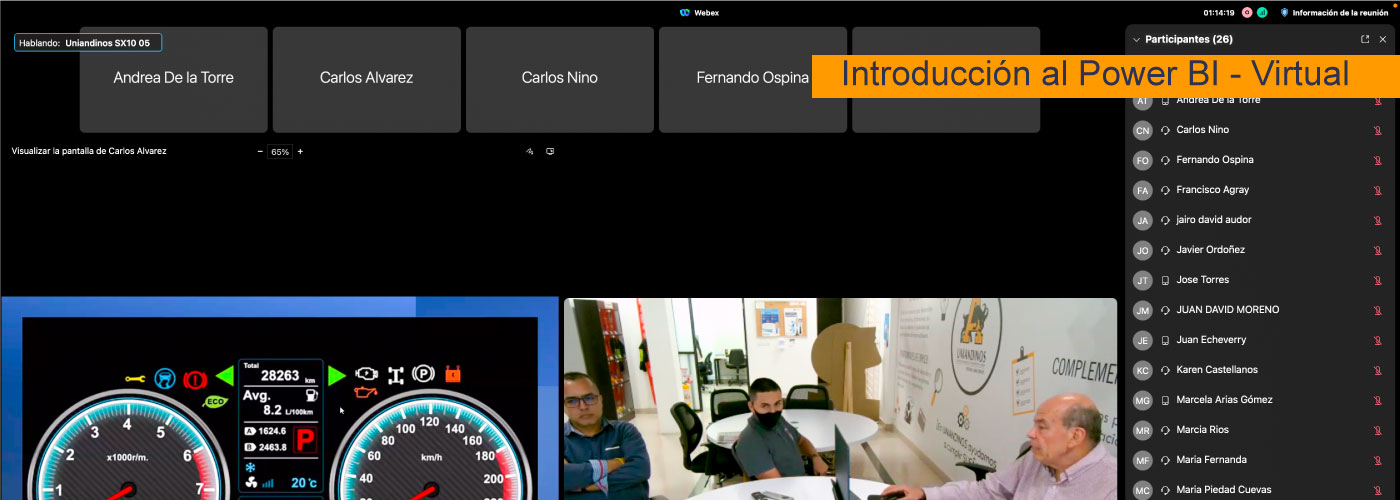The height and width of the screenshot is (500, 1400).
Task: Click FA avatar of Francisco Agray
Action: (1143, 190)
